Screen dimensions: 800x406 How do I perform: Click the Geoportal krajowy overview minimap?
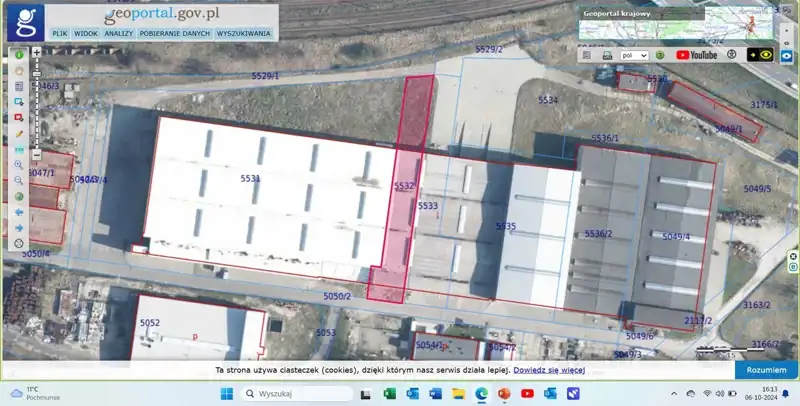pyautogui.click(x=675, y=27)
